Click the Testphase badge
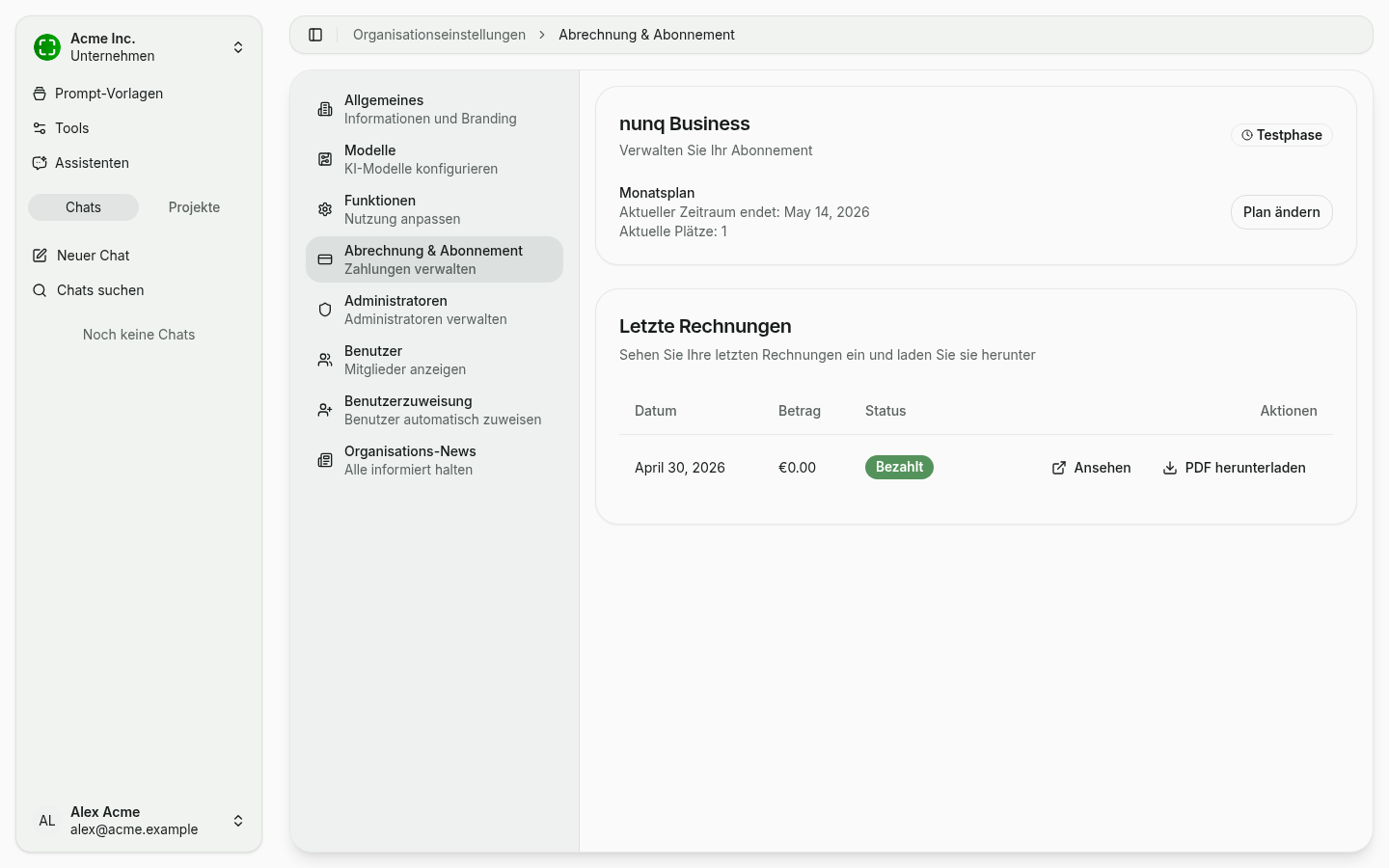The image size is (1389, 868). pos(1281,135)
